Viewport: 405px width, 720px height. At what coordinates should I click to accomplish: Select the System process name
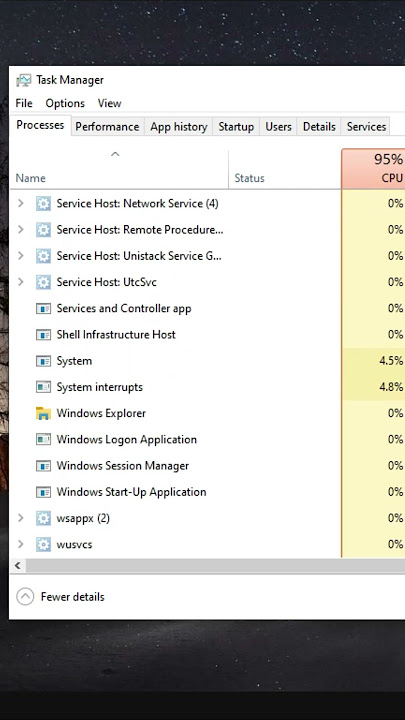(x=74, y=361)
